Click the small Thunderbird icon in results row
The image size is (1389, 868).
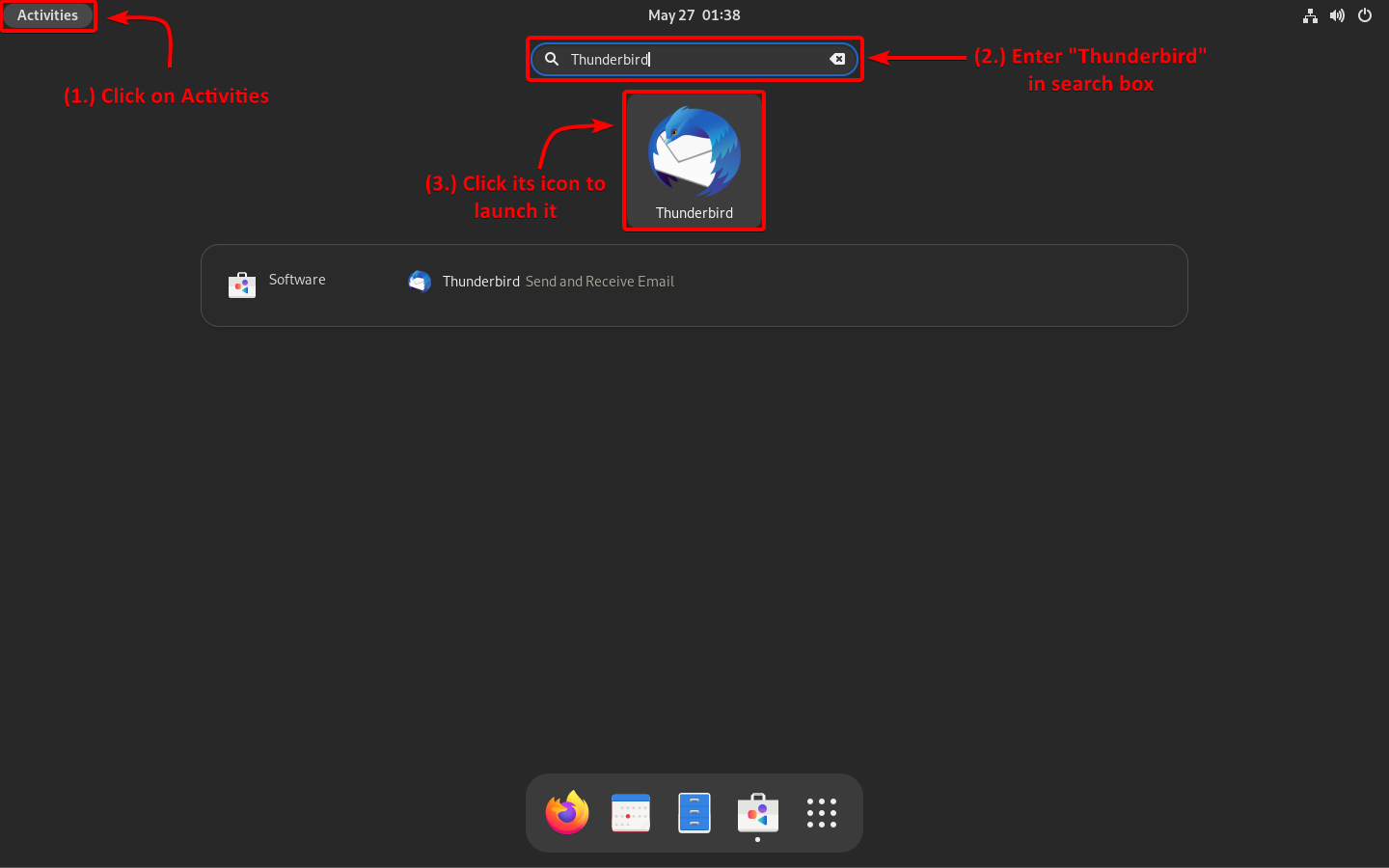[x=420, y=281]
